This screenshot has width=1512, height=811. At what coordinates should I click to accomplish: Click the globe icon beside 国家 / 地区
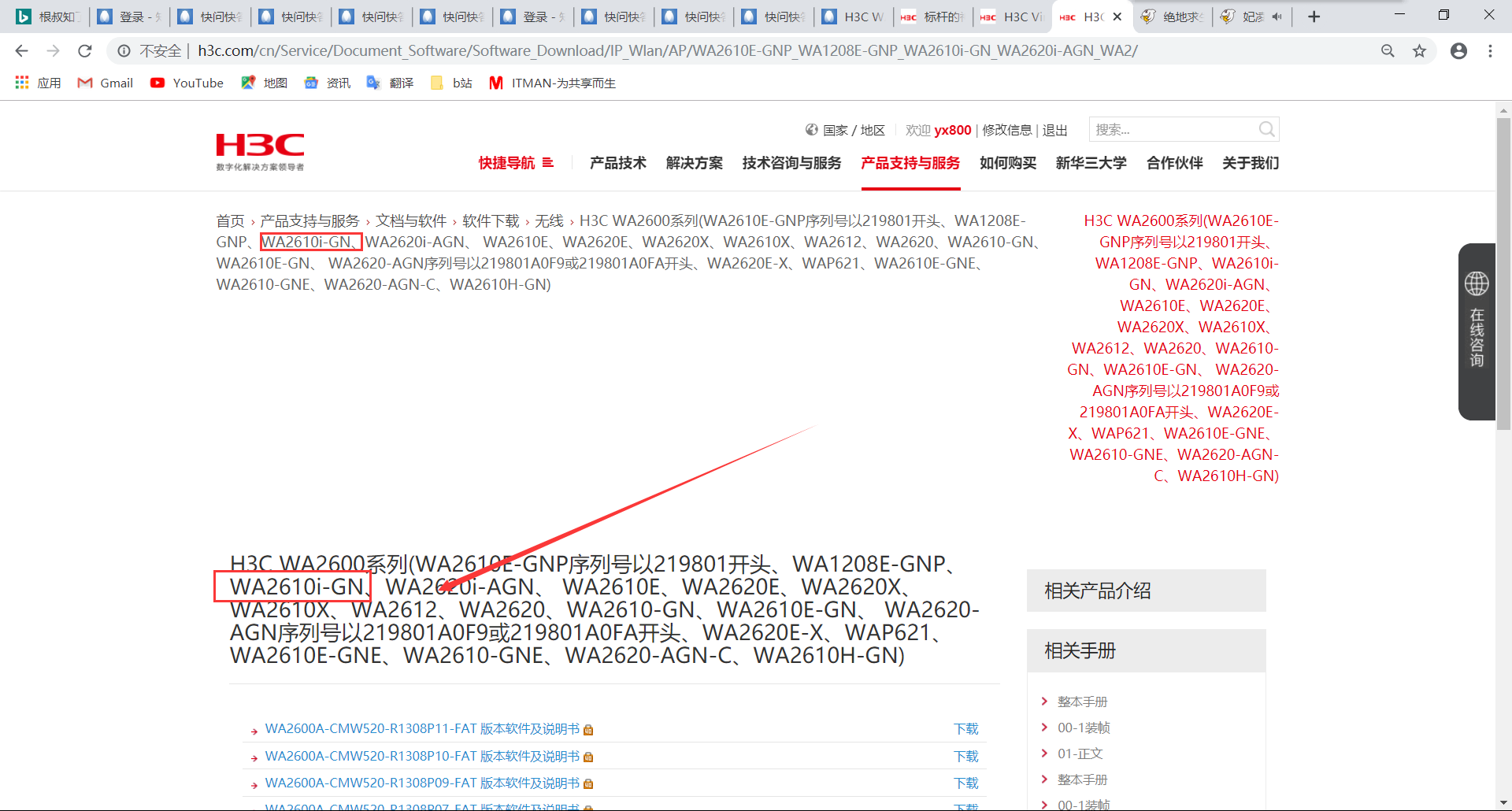812,130
